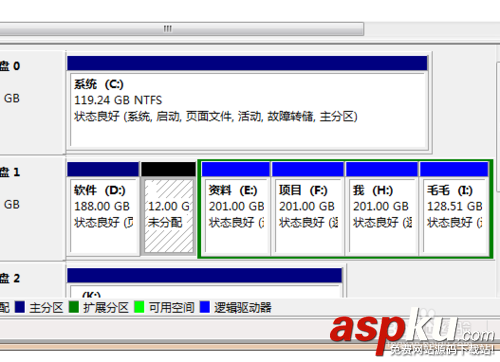The image size is (500, 362).
Task: Click 201.00 GB text under 项目 (F:)
Action: 307,206
